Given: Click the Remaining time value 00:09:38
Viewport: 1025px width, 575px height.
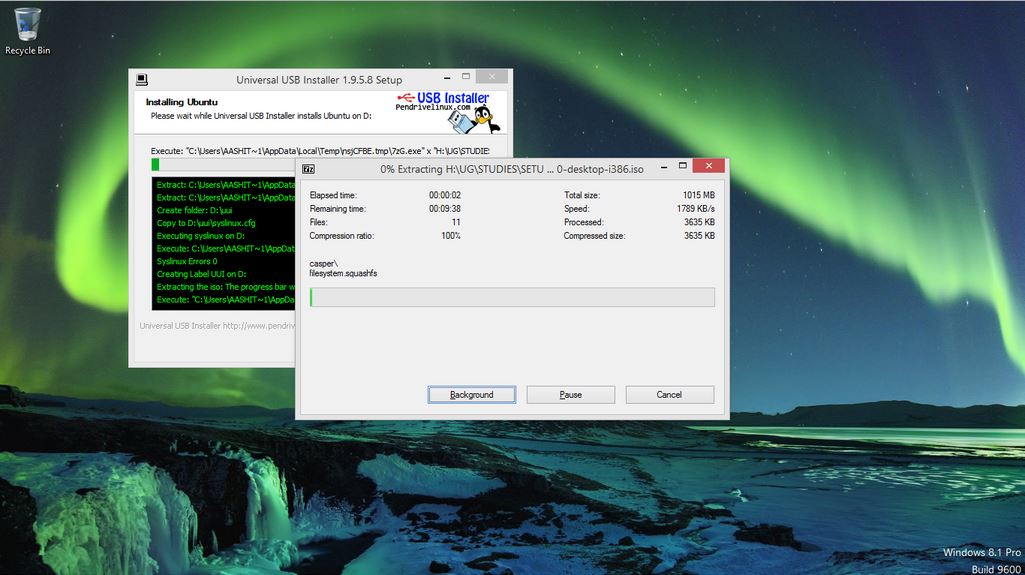Looking at the screenshot, I should click(x=445, y=209).
